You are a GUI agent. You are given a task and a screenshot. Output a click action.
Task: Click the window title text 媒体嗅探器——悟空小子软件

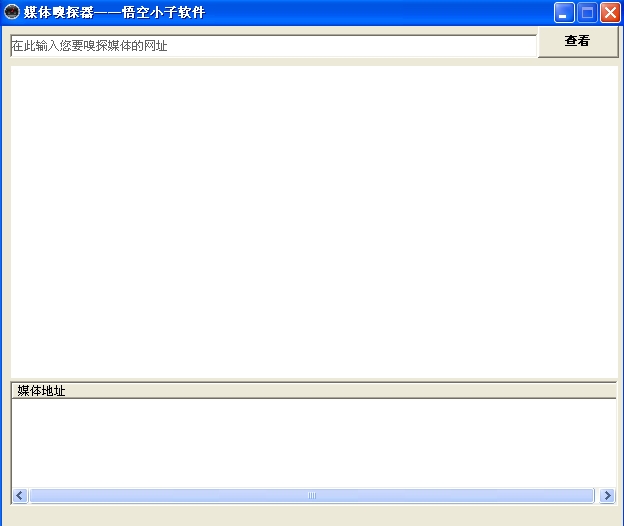click(x=114, y=12)
